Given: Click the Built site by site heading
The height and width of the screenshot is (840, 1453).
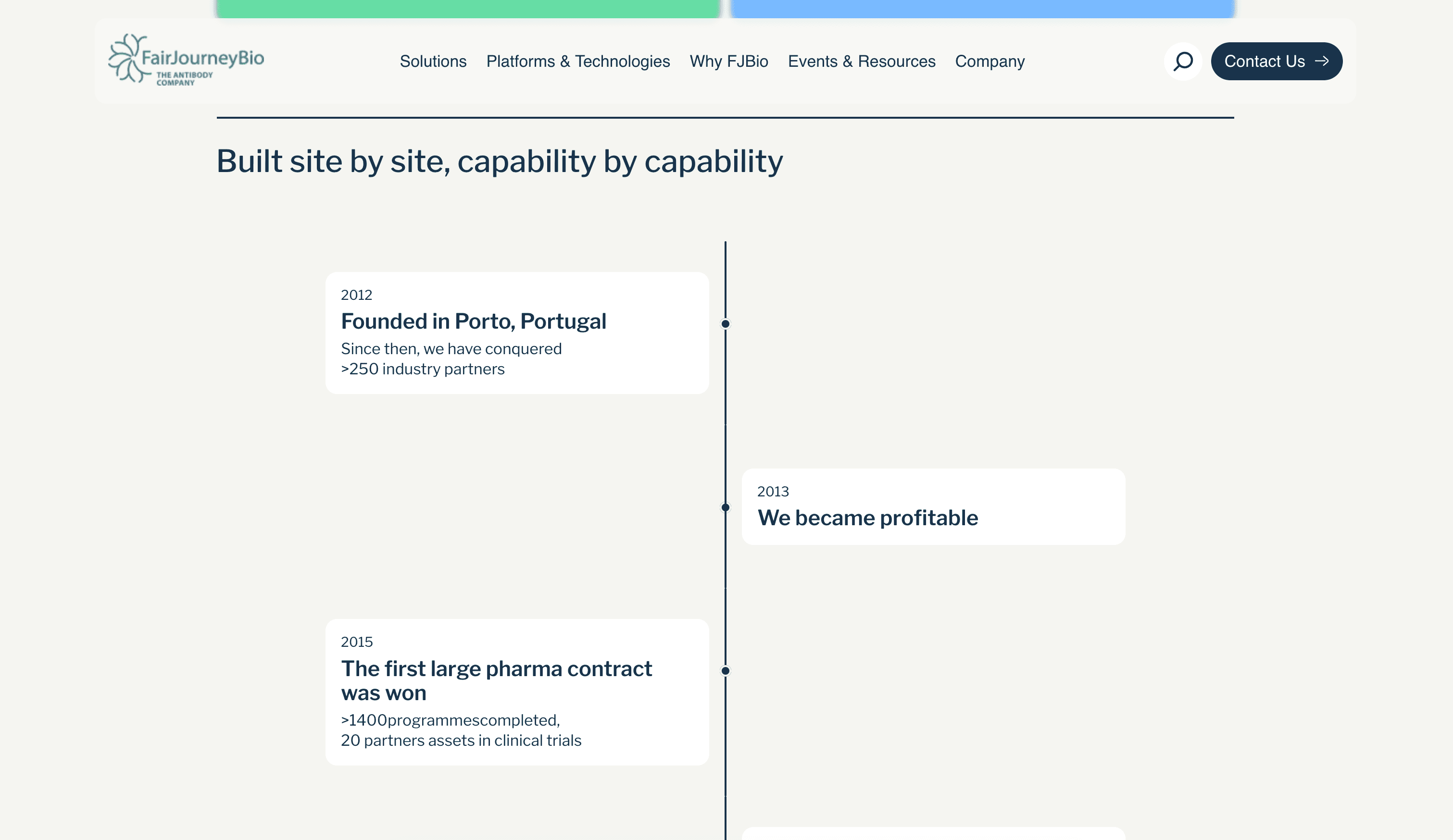Looking at the screenshot, I should coord(500,161).
